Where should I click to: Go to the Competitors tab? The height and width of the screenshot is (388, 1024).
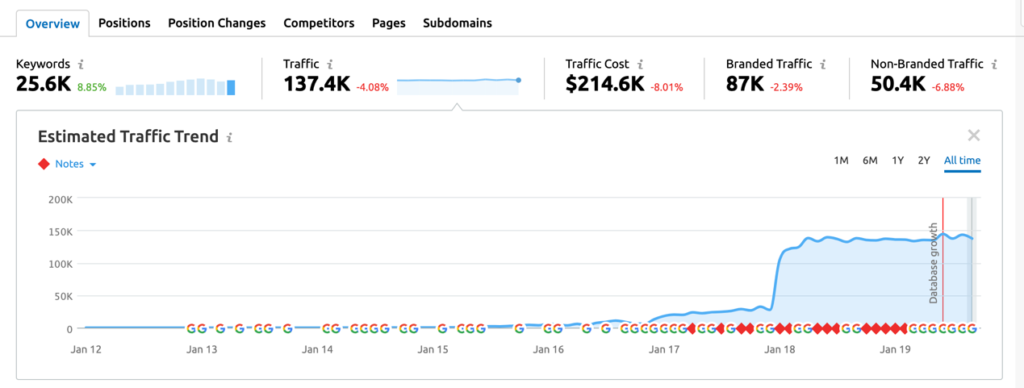(319, 23)
